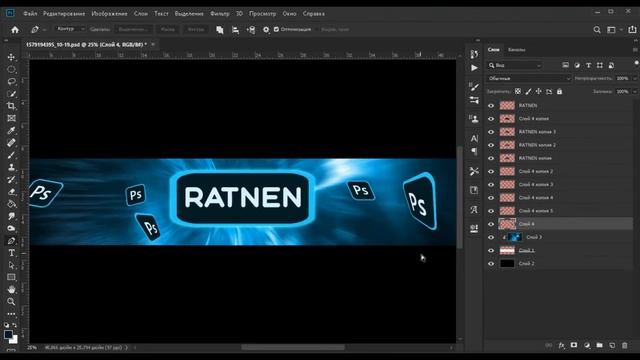640x360 pixels.
Task: Select the Hand tool
Action: [x=11, y=289]
